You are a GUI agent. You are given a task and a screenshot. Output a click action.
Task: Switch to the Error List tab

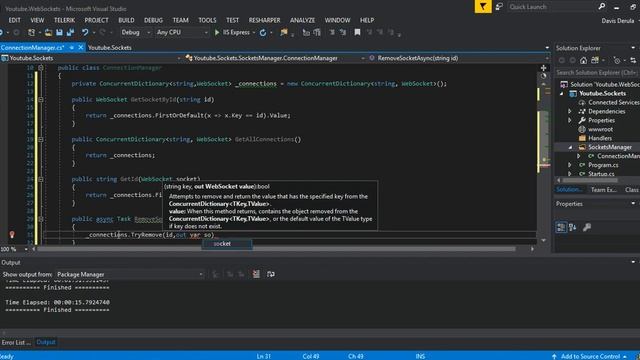tap(16, 342)
